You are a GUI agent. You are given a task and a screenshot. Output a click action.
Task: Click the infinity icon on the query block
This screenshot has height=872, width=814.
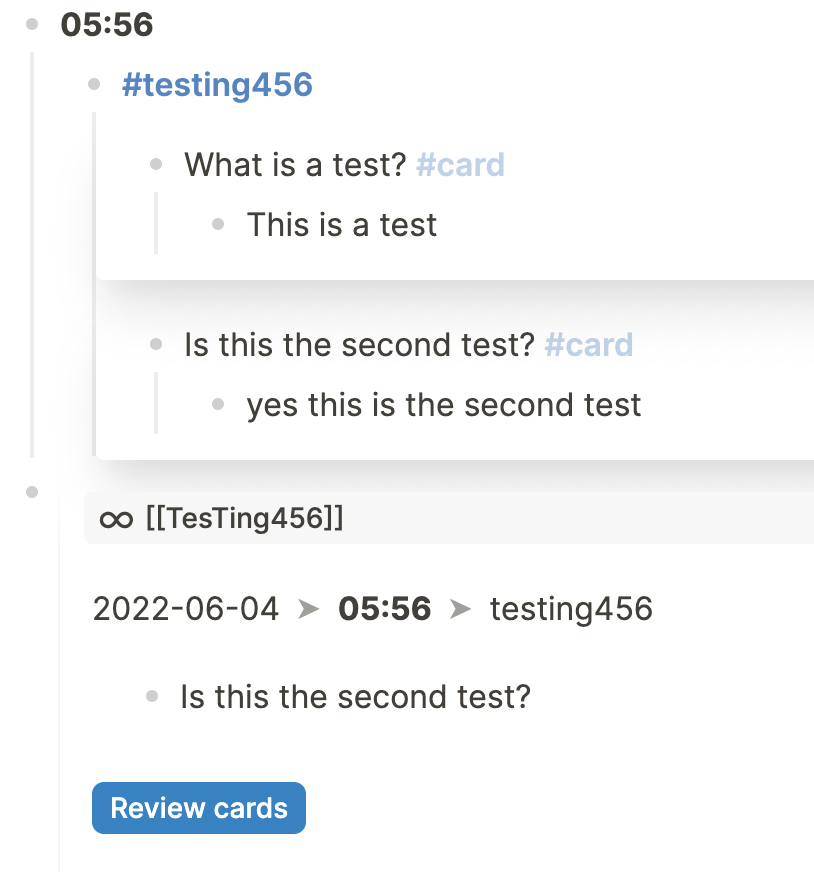coord(117,519)
